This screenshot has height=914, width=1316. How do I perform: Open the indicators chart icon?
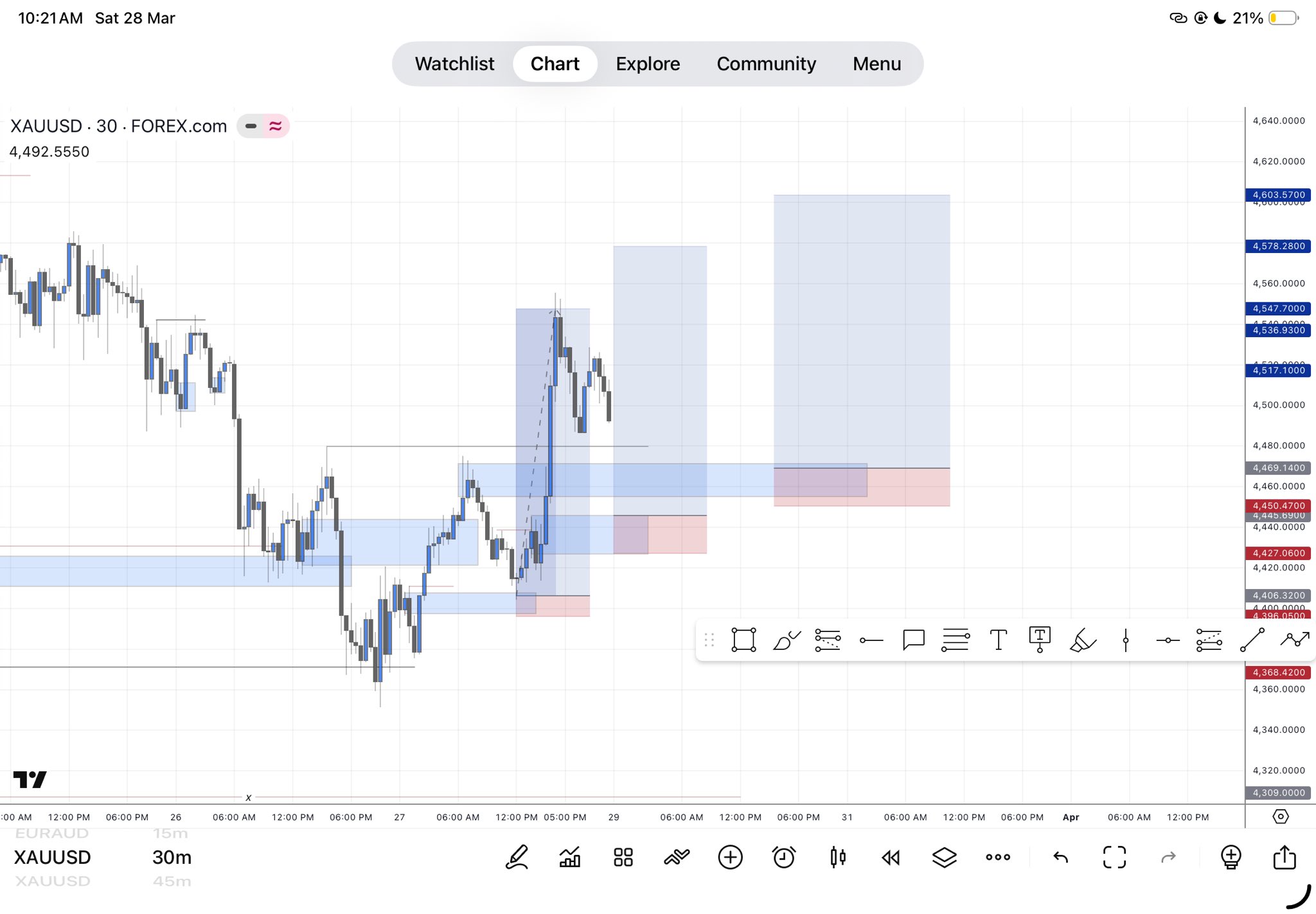click(x=570, y=857)
